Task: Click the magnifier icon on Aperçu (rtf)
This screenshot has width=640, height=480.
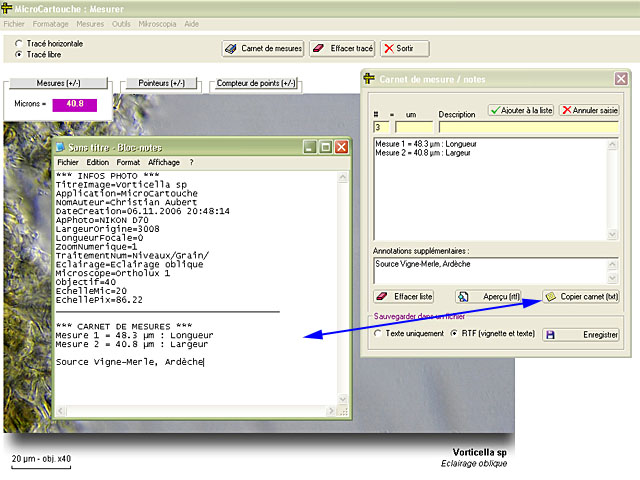Action: [462, 297]
